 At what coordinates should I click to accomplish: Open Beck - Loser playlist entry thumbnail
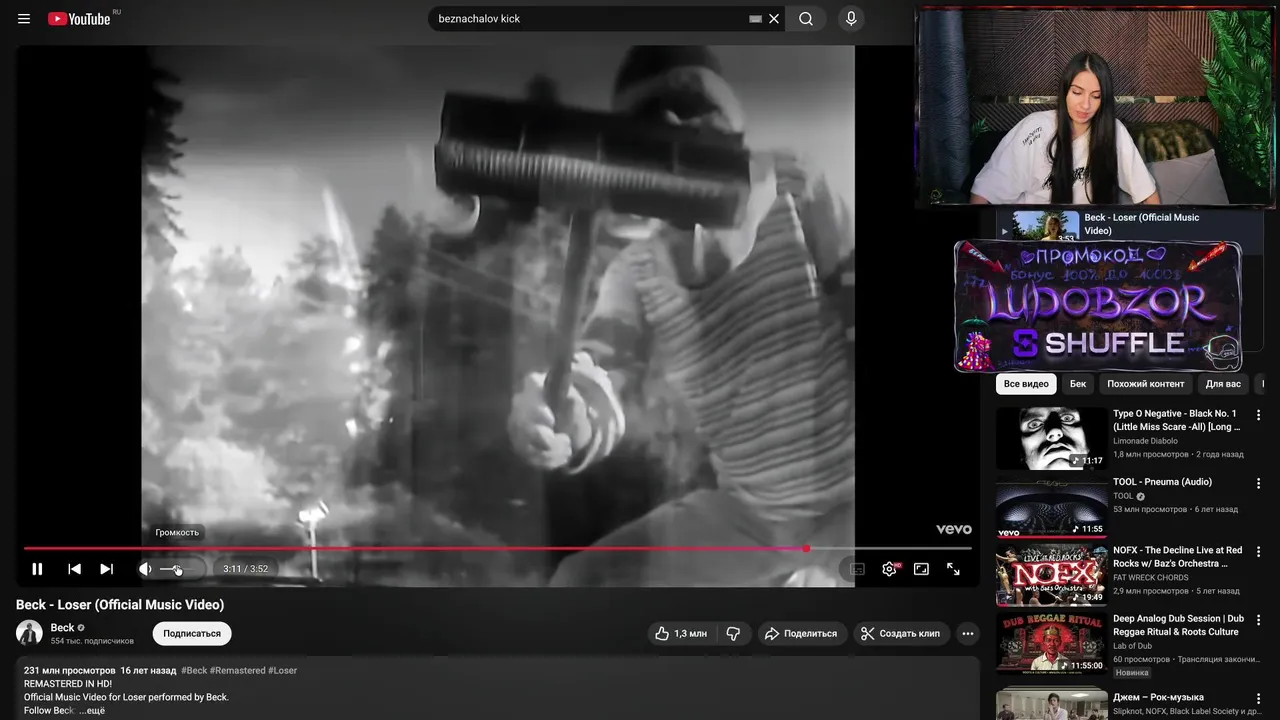point(1045,225)
